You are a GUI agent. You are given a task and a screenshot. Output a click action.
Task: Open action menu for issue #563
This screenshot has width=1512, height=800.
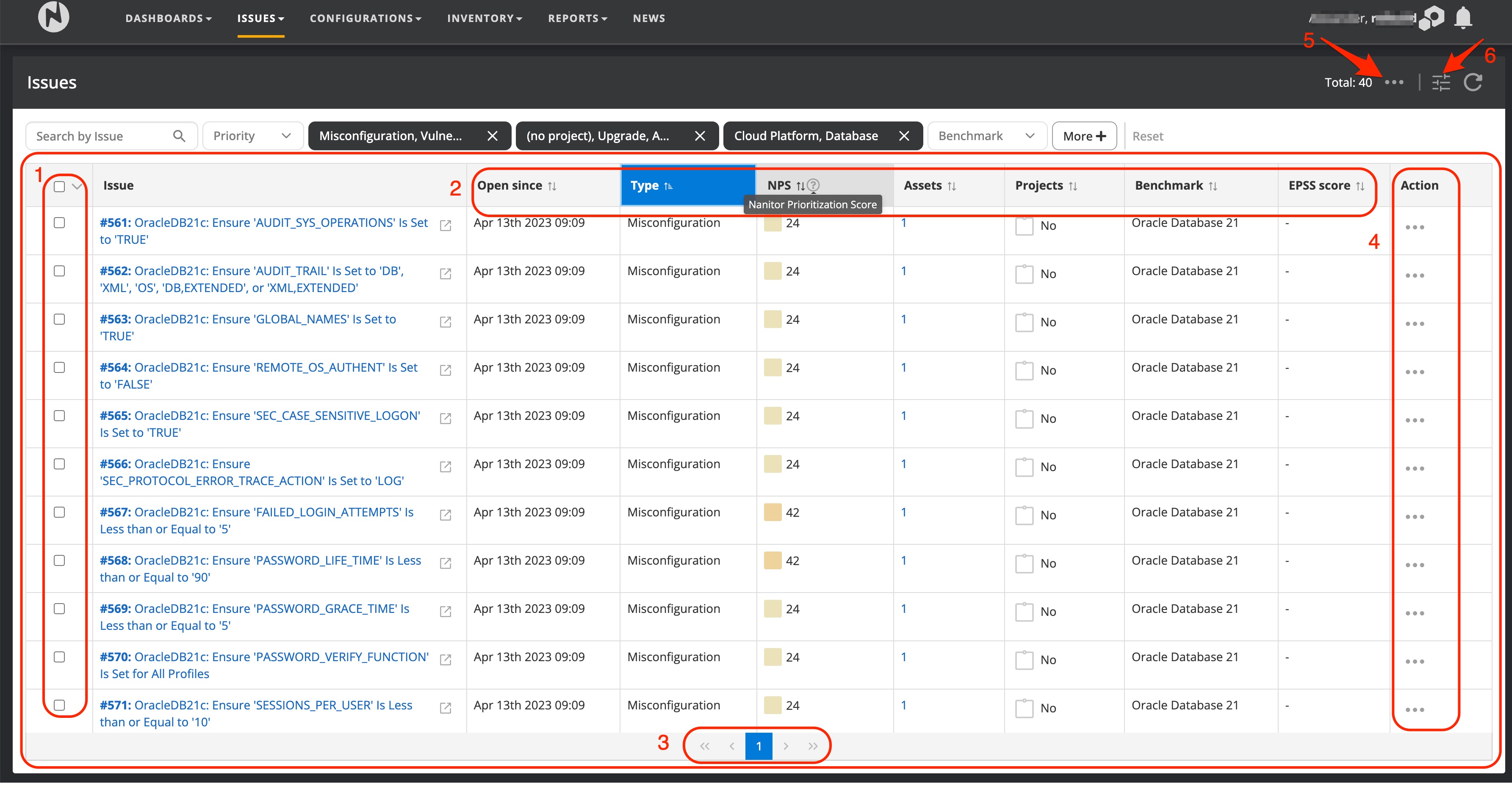[1414, 324]
